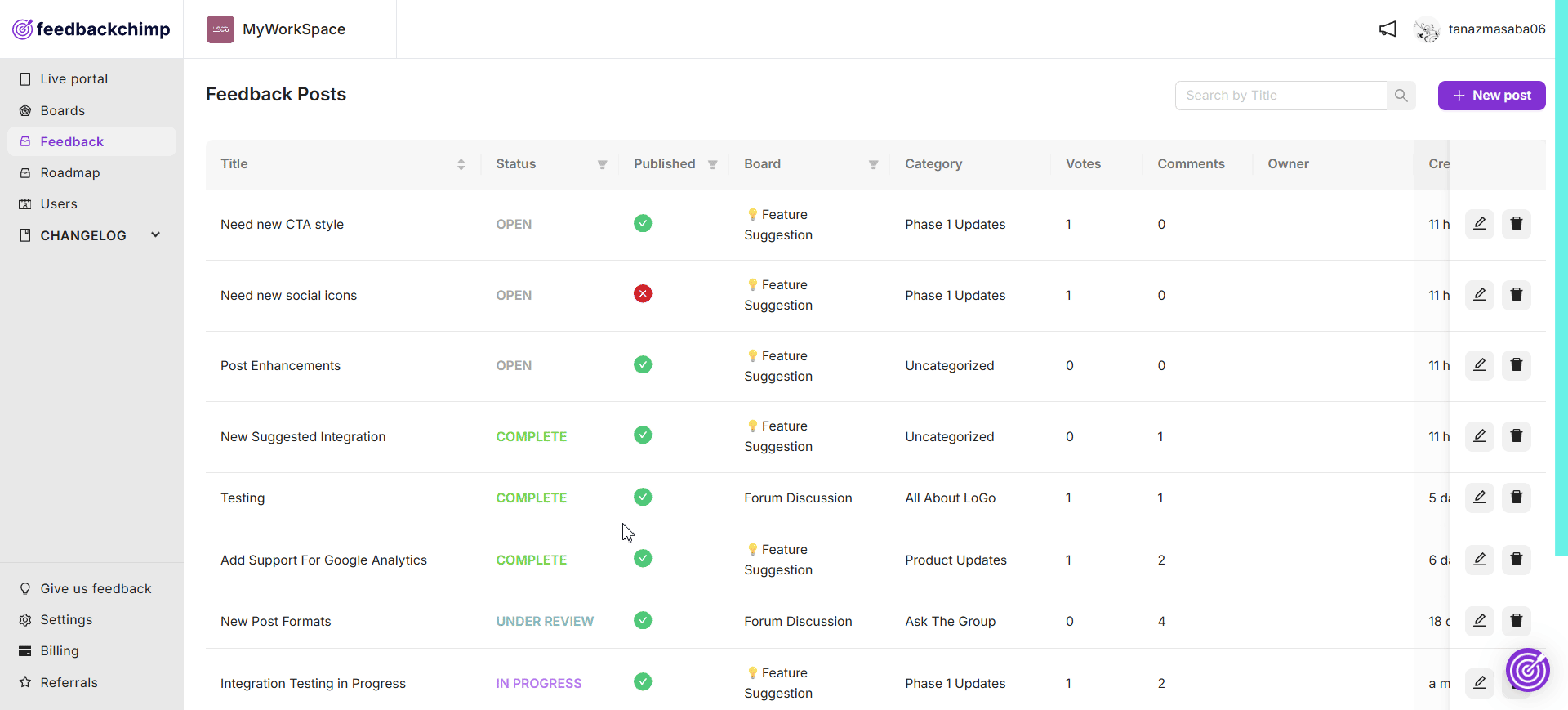Delete the Post Enhancements post

click(1517, 365)
